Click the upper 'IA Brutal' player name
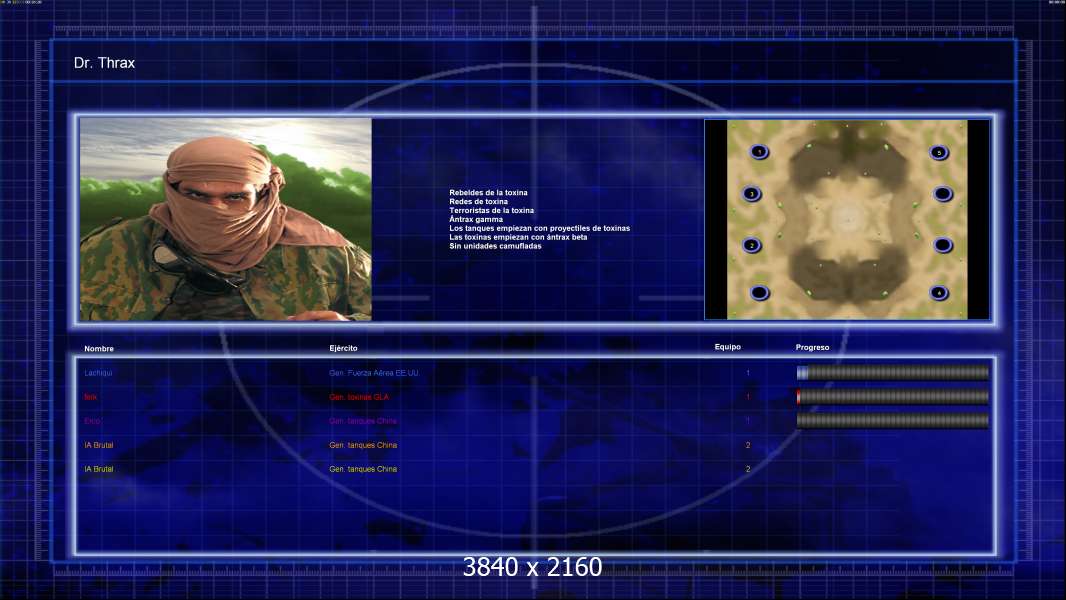 99,445
